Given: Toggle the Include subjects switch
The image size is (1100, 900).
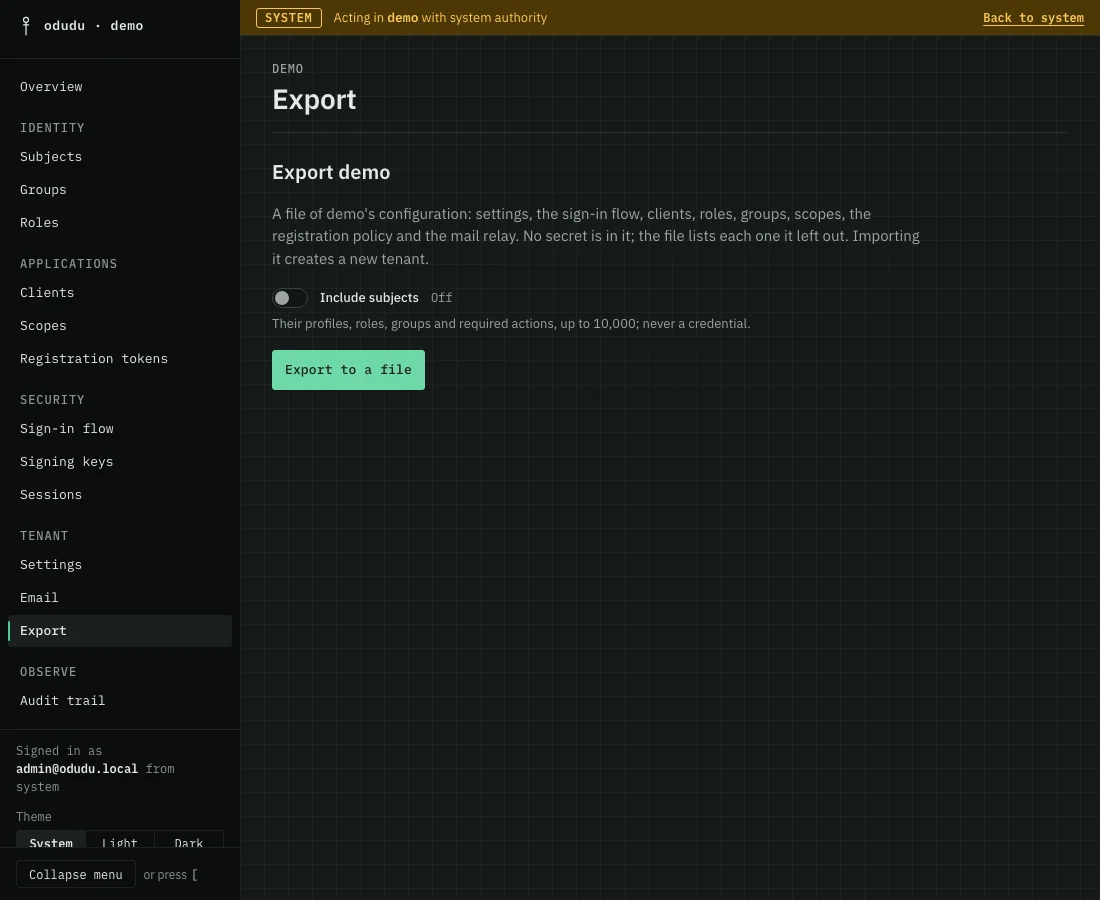Looking at the screenshot, I should click(290, 298).
